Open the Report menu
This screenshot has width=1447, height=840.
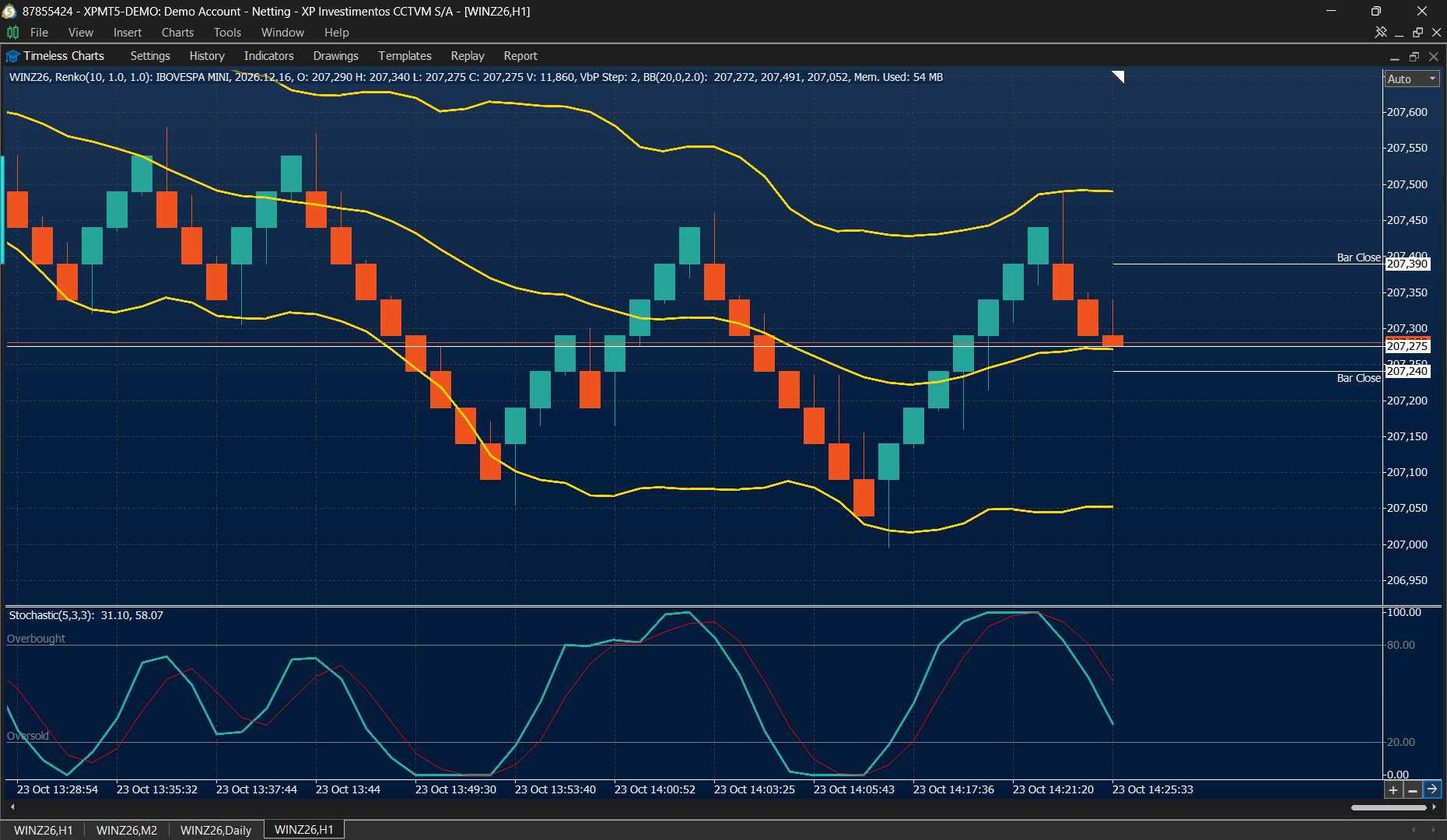point(520,56)
